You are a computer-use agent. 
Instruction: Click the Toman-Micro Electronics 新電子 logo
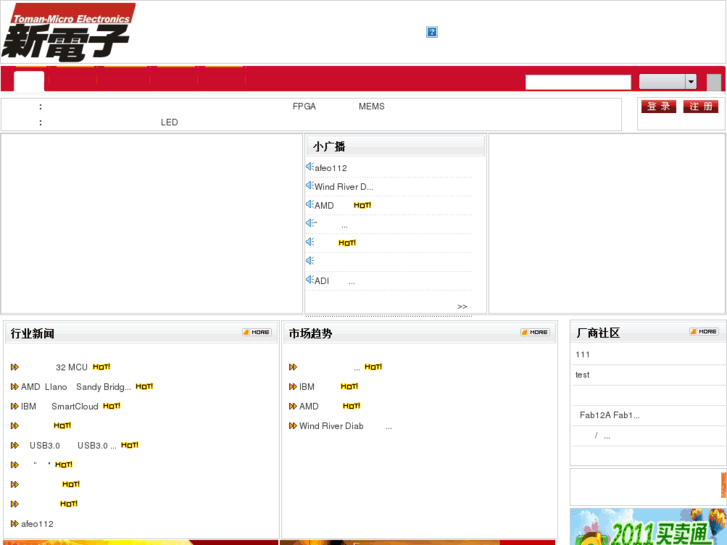(x=69, y=32)
